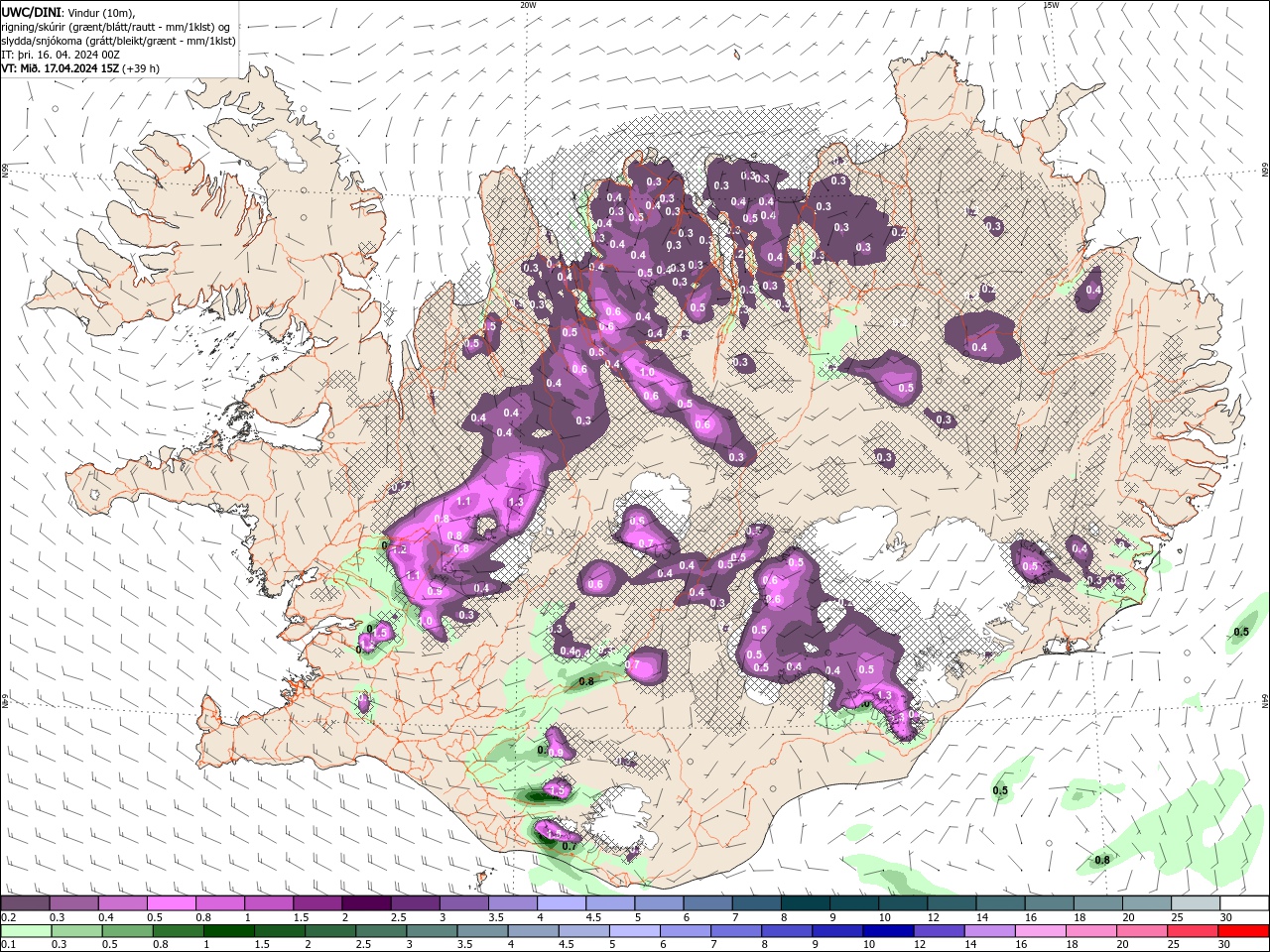1270x952 pixels.
Task: Click the 'IT: þri. 16. 04. 2024 00Z' line
Action: [x=61, y=55]
